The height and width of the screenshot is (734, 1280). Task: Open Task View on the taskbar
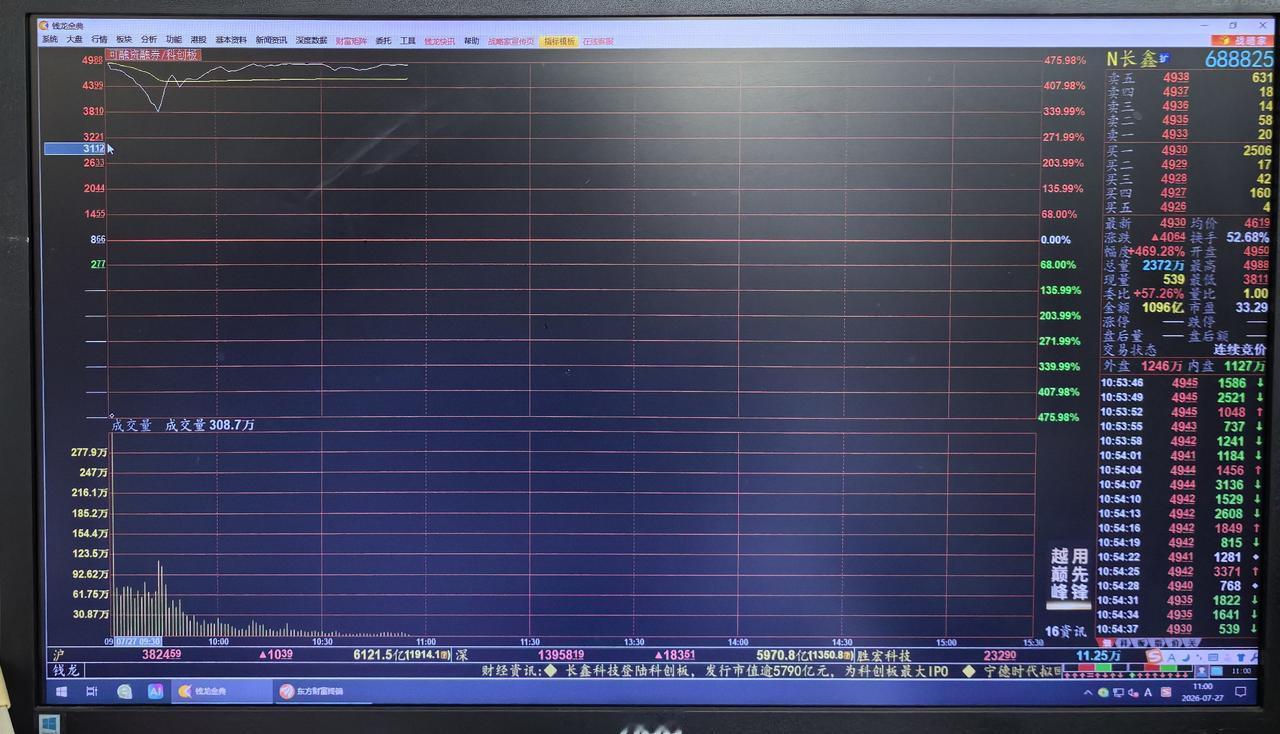coord(92,691)
